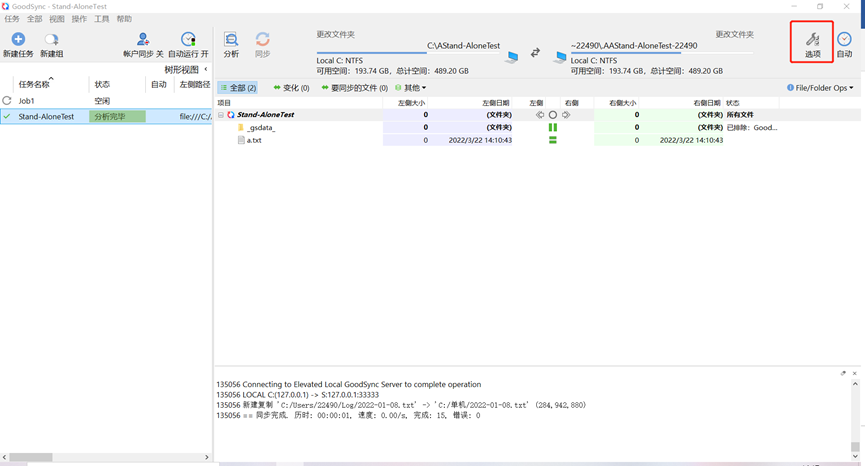
Task: Click right path AAStand-AloneTest-22490 field
Action: click(x=634, y=46)
